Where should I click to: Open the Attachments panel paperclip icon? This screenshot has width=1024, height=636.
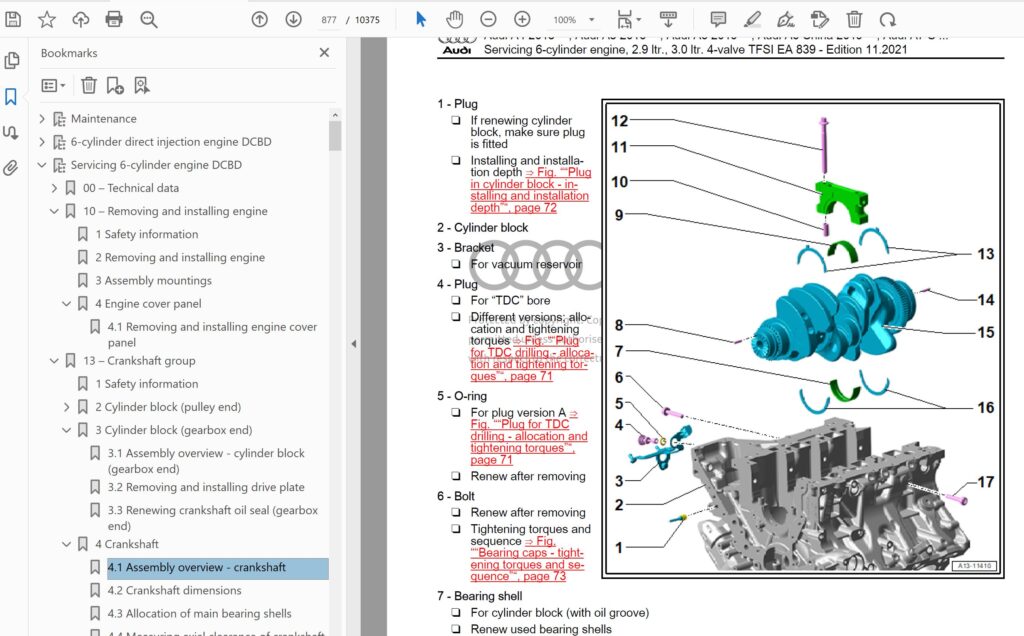(x=12, y=168)
